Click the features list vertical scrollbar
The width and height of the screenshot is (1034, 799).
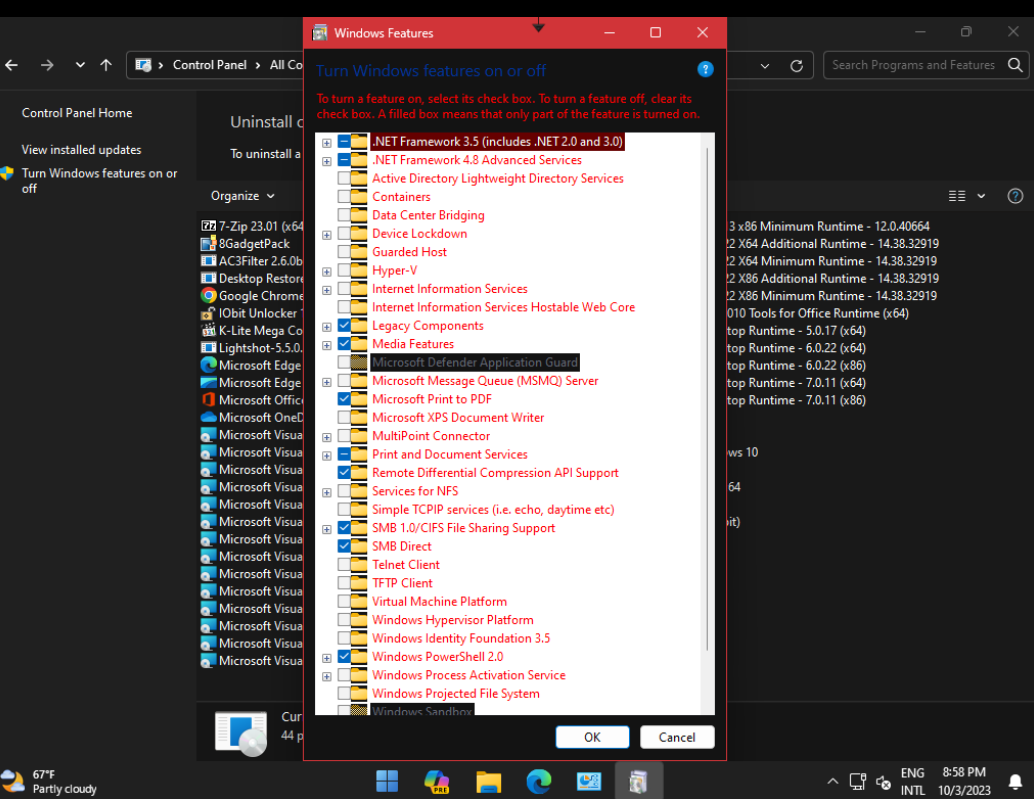pos(708,399)
